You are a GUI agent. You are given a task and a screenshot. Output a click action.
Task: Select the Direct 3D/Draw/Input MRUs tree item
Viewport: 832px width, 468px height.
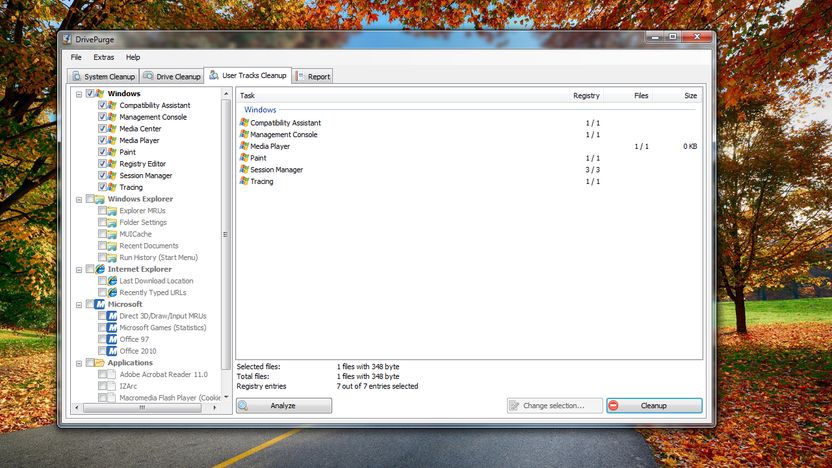click(162, 316)
